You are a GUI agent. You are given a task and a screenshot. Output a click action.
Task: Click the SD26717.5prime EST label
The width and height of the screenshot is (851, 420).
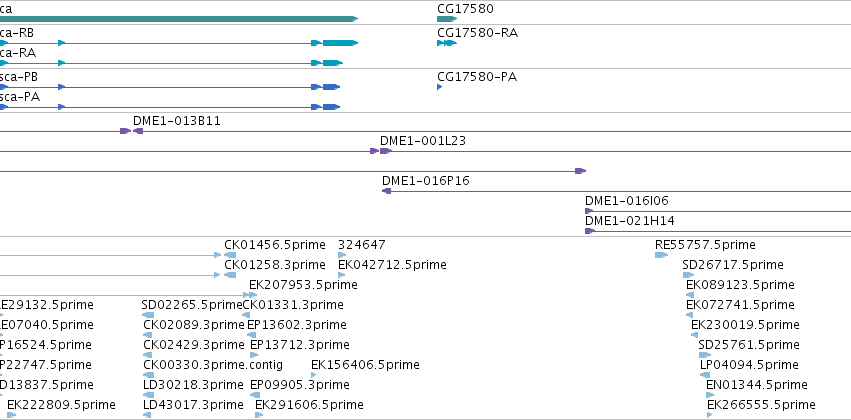point(733,265)
